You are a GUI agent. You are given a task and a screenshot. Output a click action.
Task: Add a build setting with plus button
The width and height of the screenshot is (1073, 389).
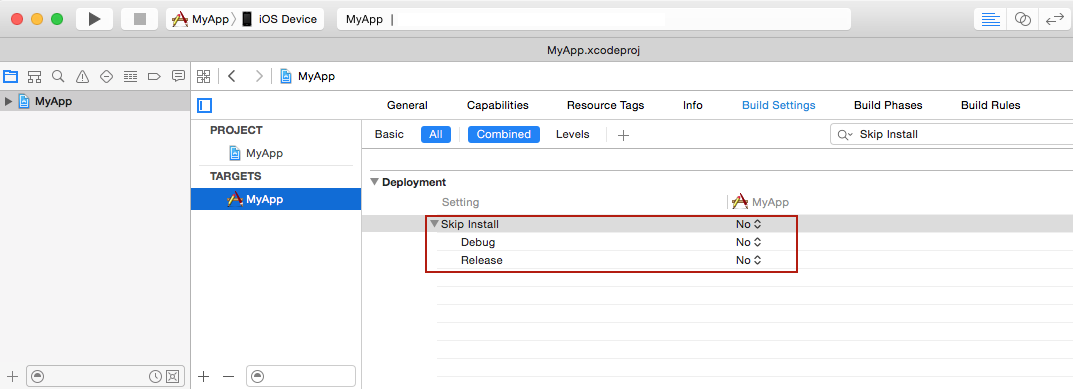point(623,135)
